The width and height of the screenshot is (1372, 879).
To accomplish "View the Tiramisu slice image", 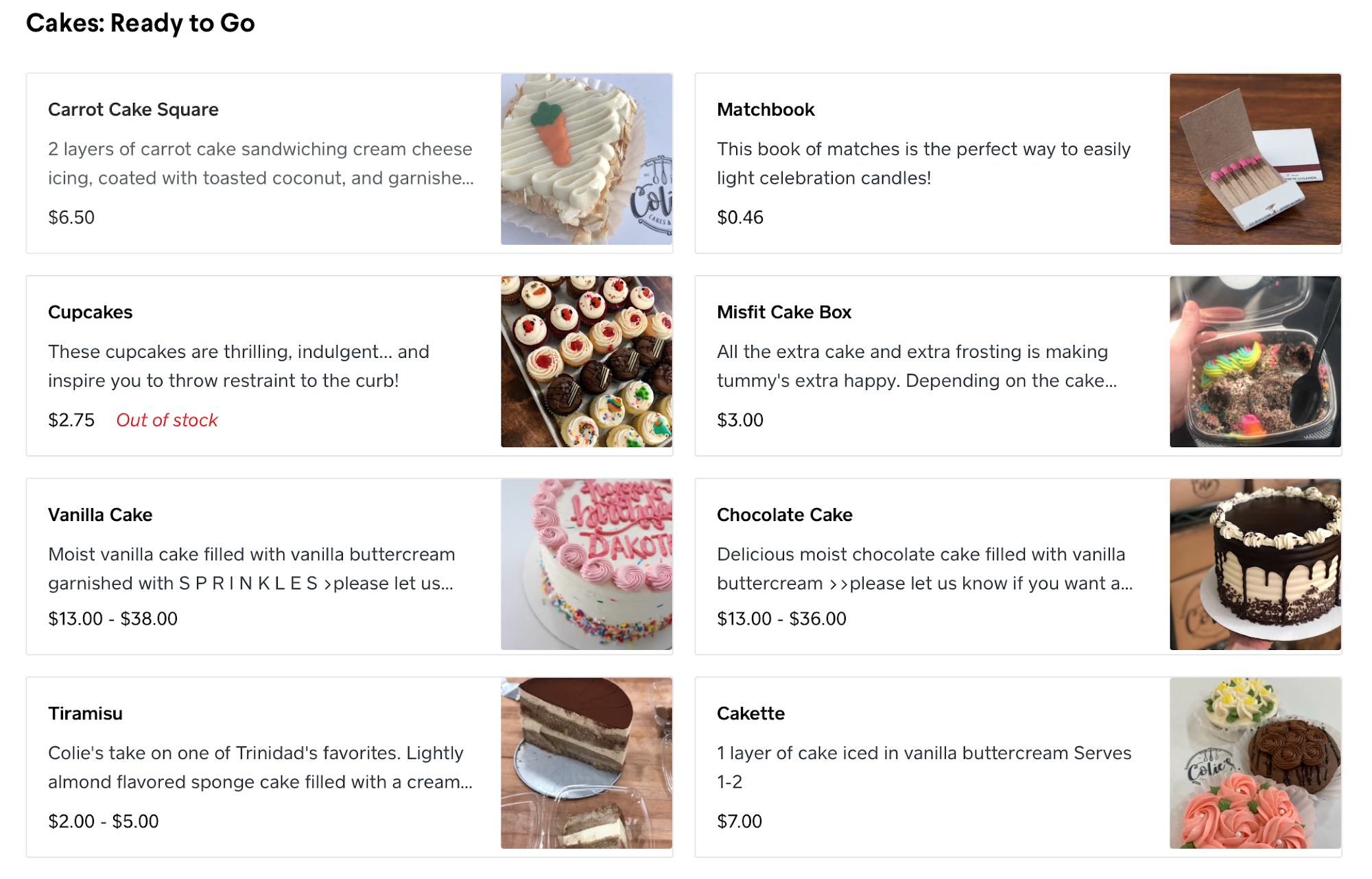I will point(586,763).
